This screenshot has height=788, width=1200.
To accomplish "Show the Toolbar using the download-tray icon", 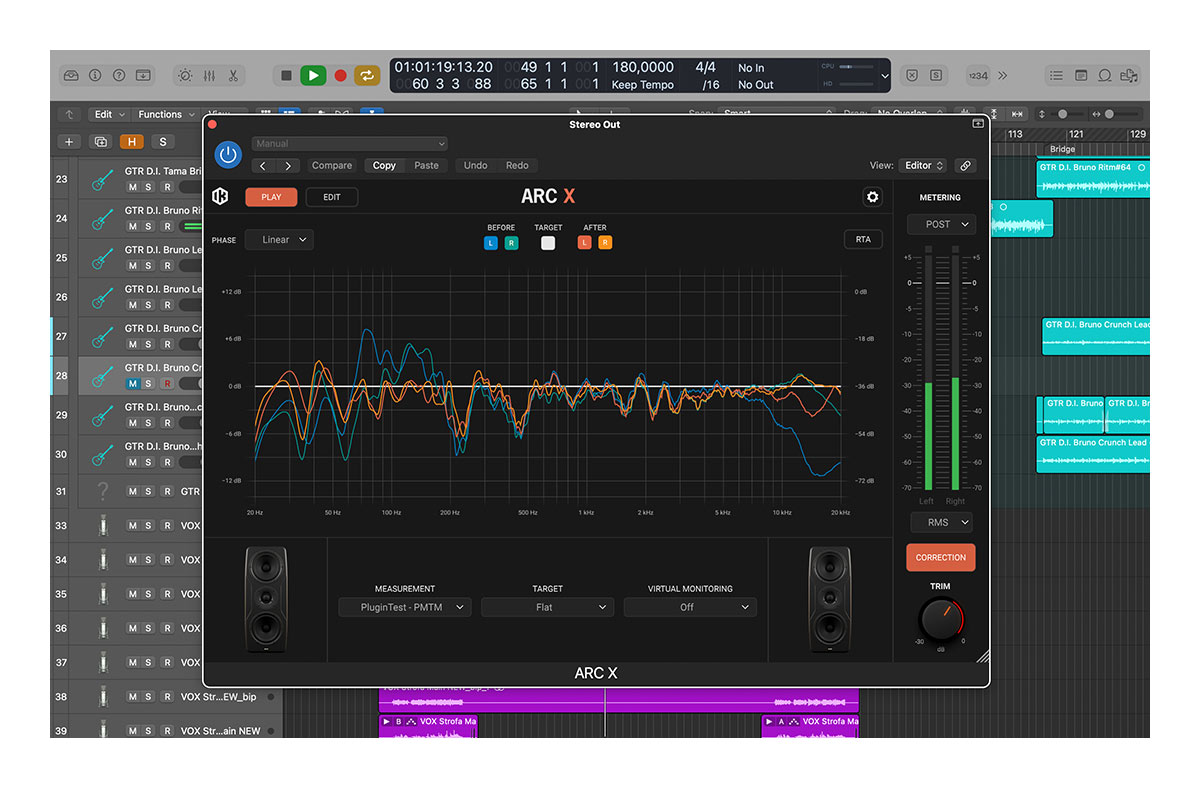I will pyautogui.click(x=143, y=75).
